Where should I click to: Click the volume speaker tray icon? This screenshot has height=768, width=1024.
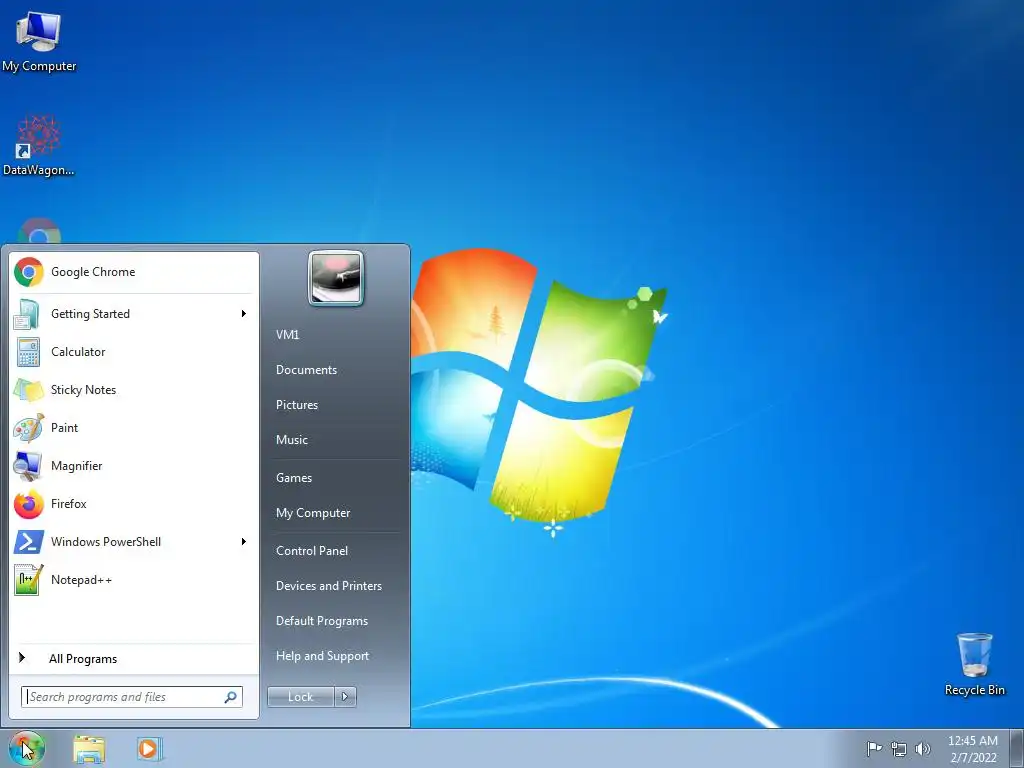923,749
